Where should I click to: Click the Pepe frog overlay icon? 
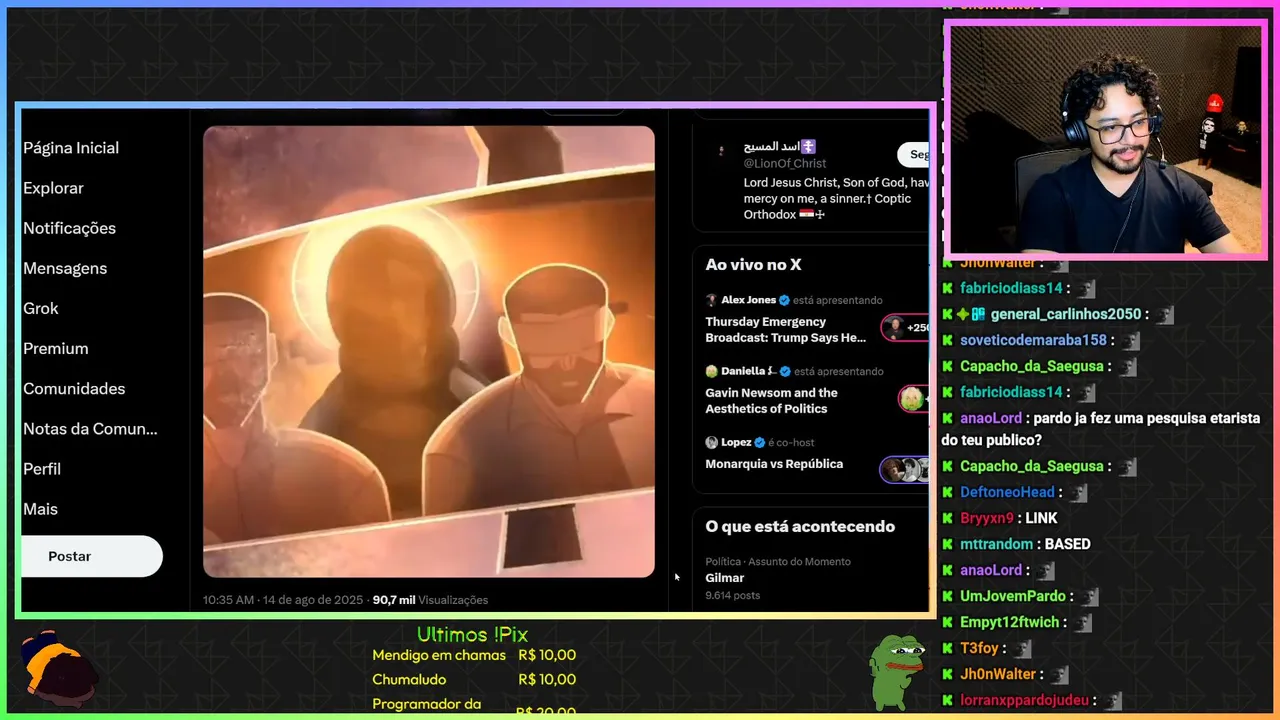point(897,671)
